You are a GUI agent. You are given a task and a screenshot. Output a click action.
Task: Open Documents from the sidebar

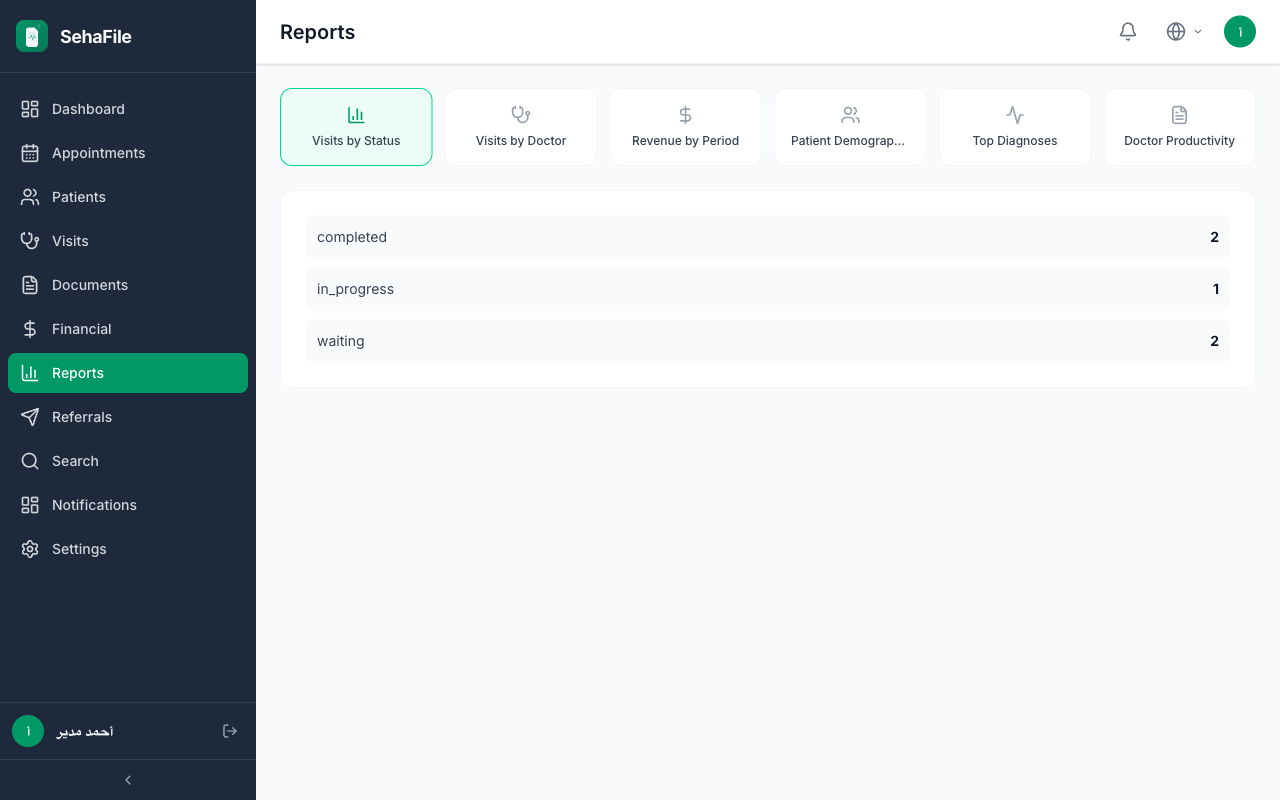tap(128, 285)
